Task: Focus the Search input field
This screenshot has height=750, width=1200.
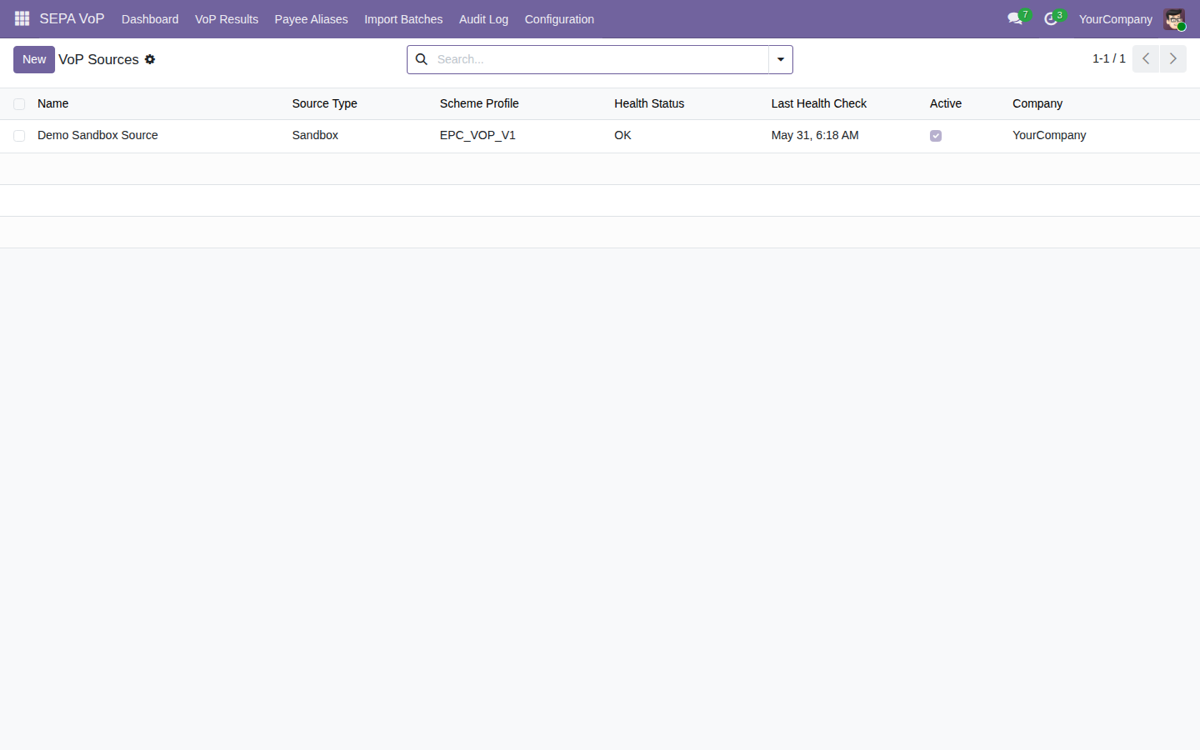Action: click(x=600, y=60)
